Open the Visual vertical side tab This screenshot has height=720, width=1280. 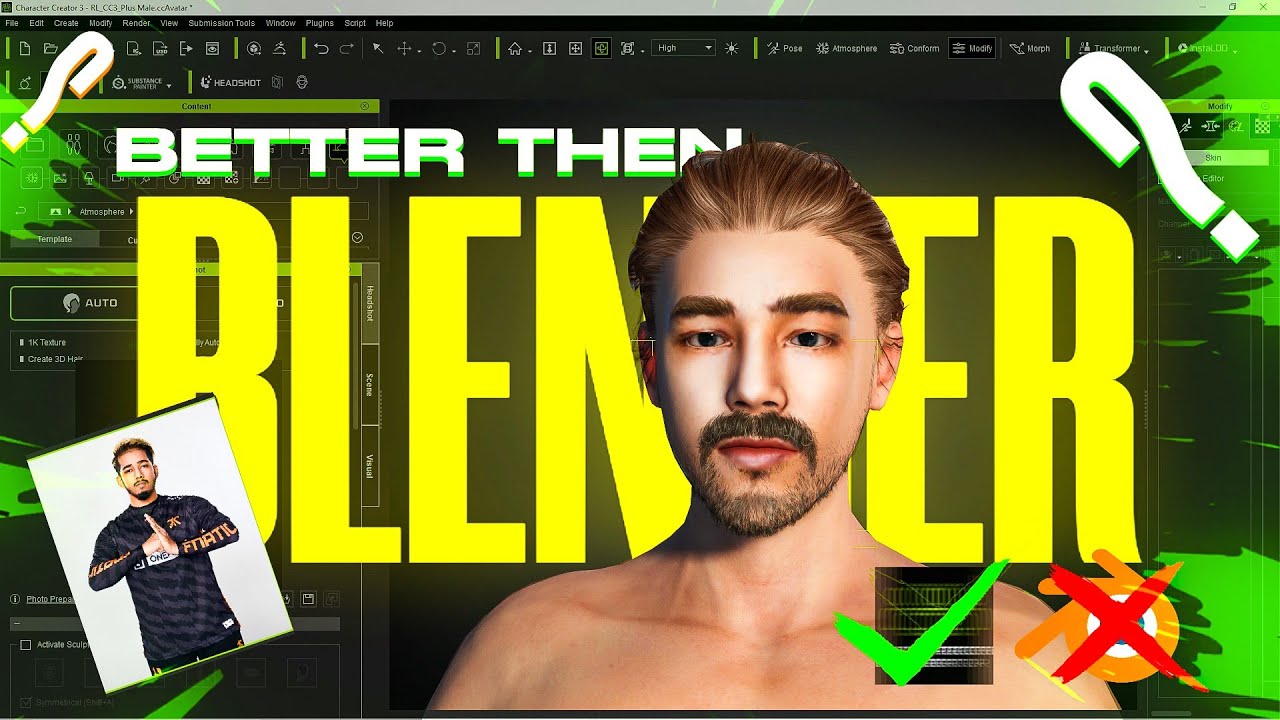pos(369,466)
